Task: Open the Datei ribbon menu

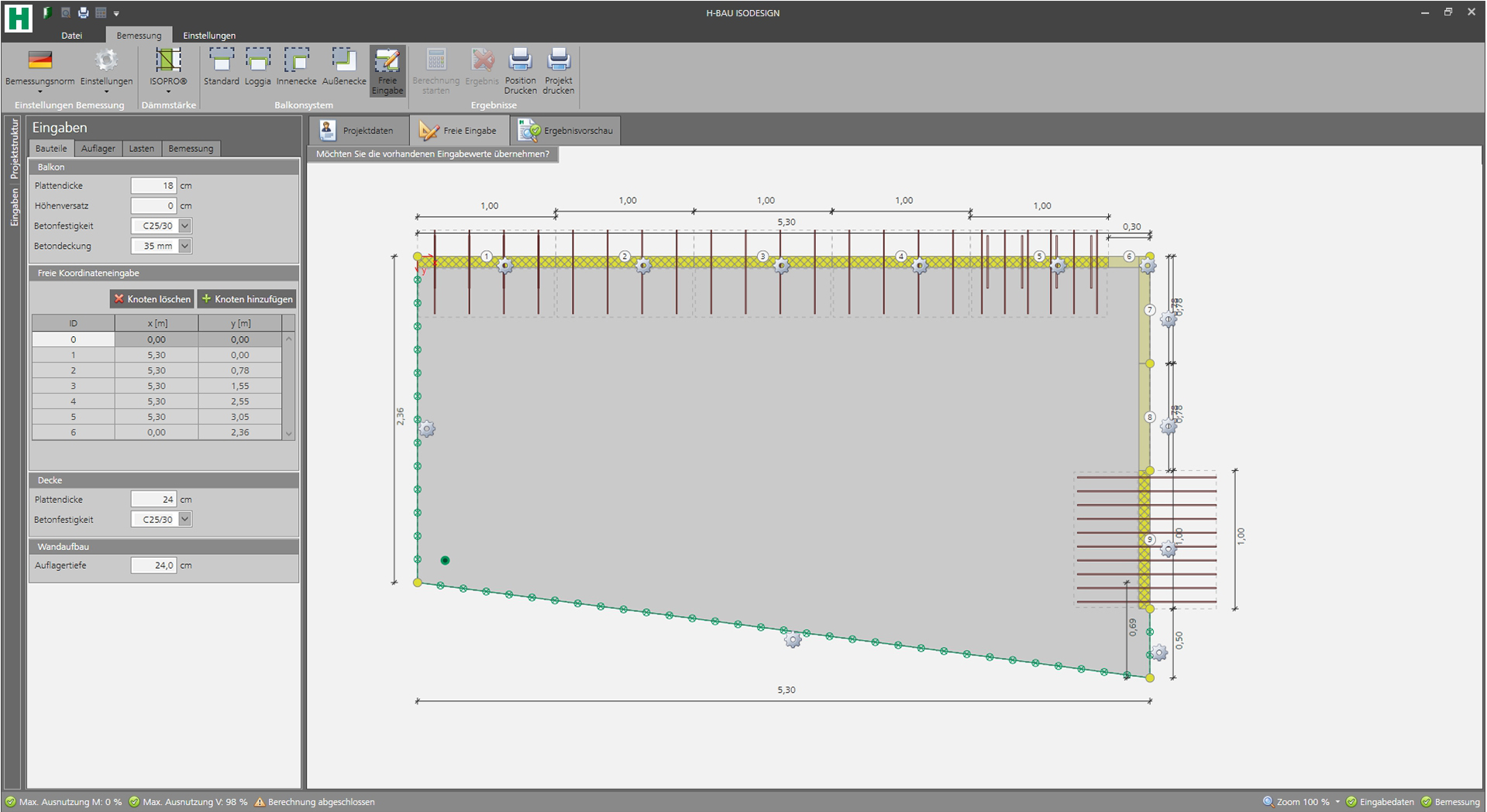Action: click(72, 36)
